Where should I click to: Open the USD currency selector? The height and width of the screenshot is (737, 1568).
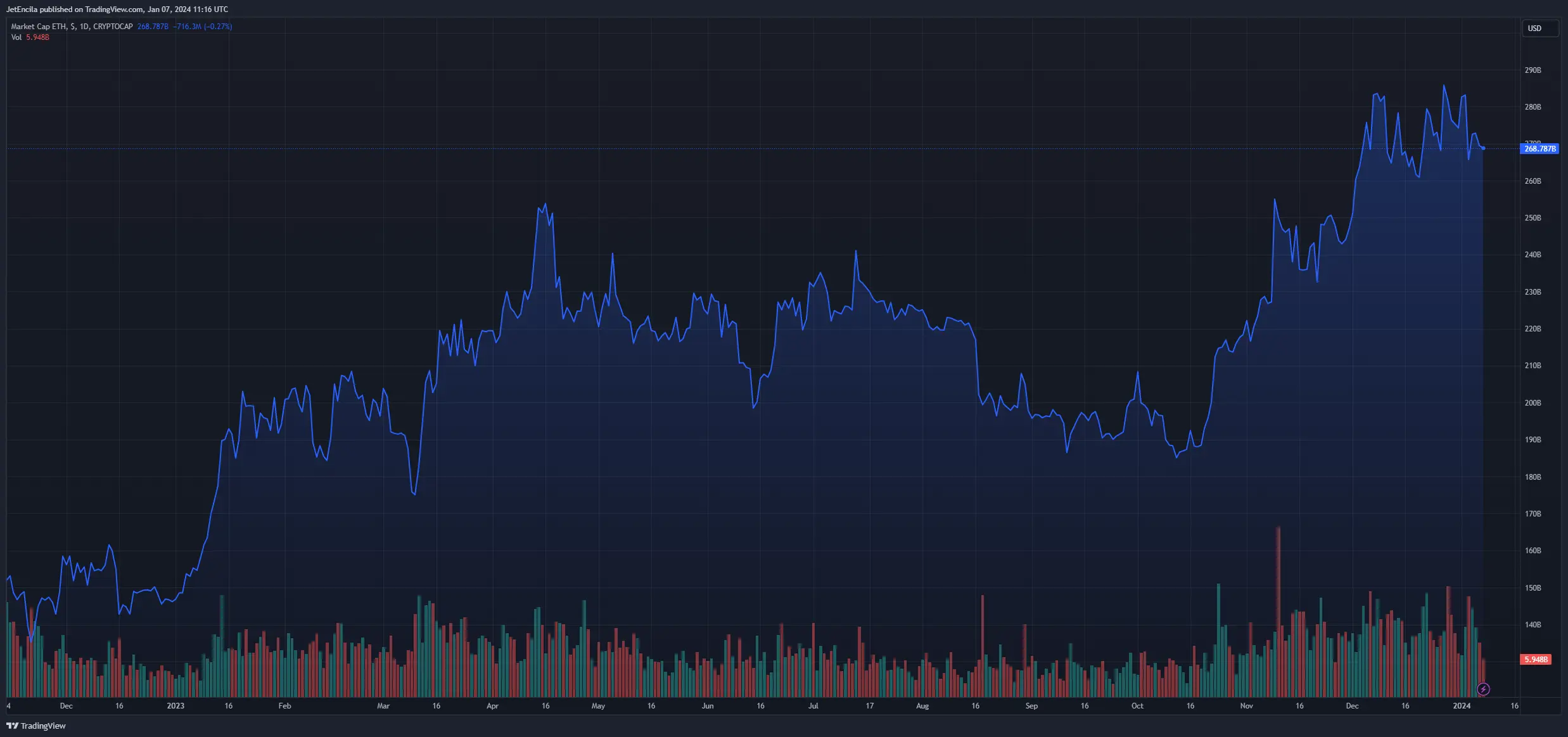tap(1539, 29)
